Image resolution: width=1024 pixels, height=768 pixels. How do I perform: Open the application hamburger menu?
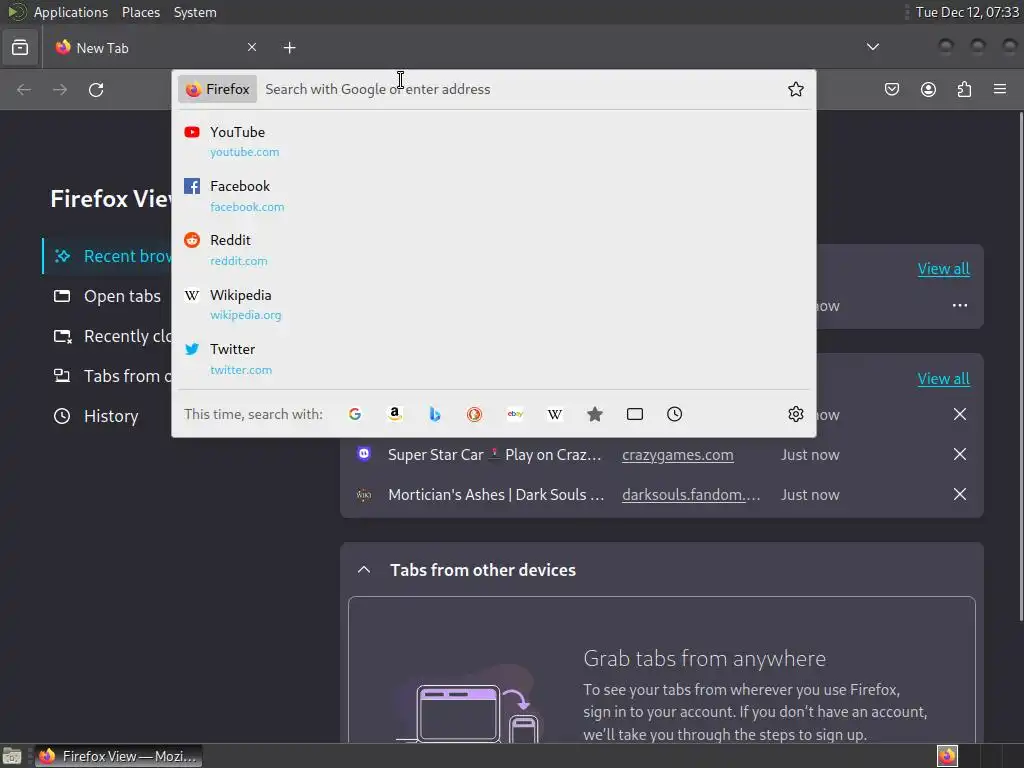point(1000,89)
